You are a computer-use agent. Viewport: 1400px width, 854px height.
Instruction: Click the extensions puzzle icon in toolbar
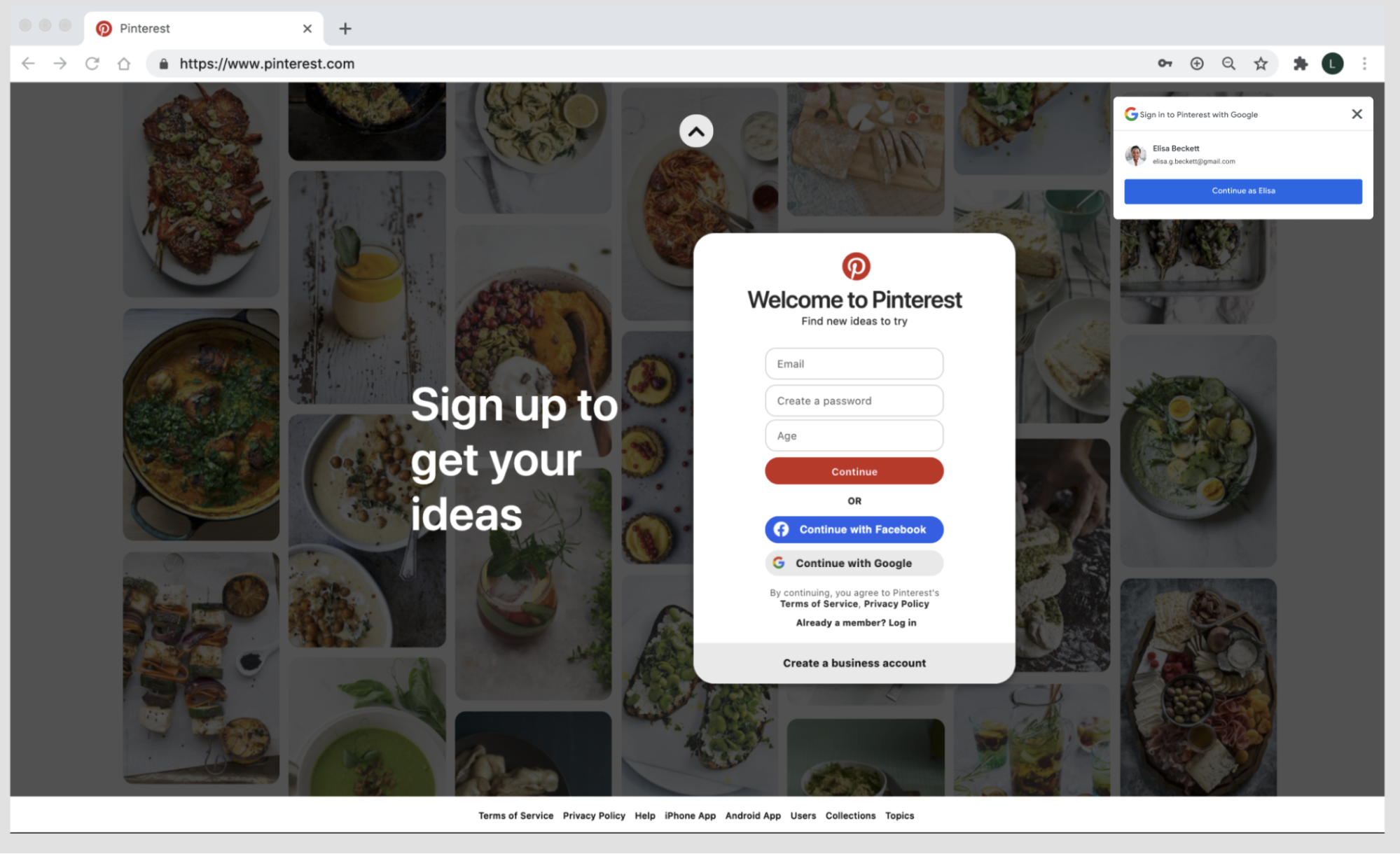click(x=1300, y=63)
